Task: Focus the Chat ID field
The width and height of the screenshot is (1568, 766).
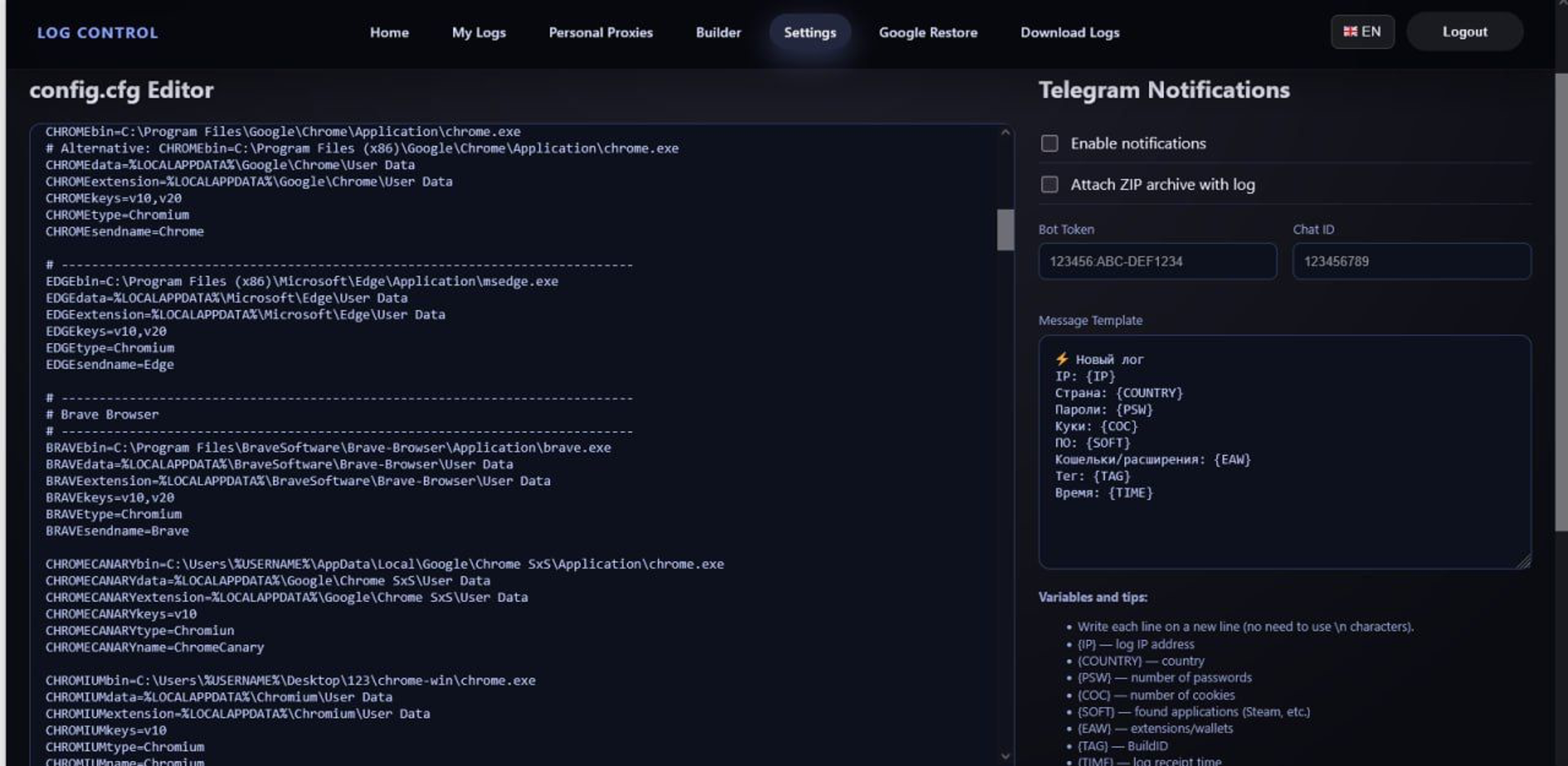Action: click(1411, 261)
